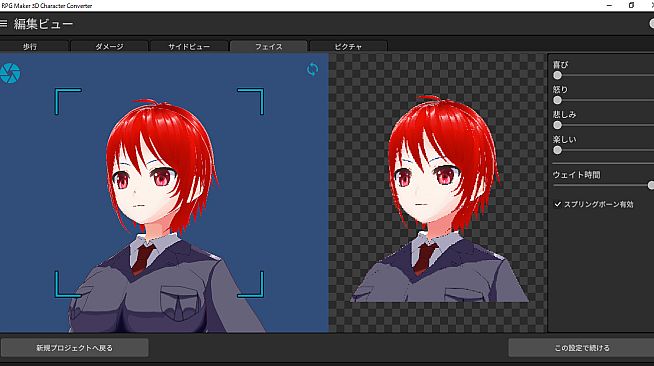
Task: Click the round icon right of the header
Action: click(x=651, y=24)
